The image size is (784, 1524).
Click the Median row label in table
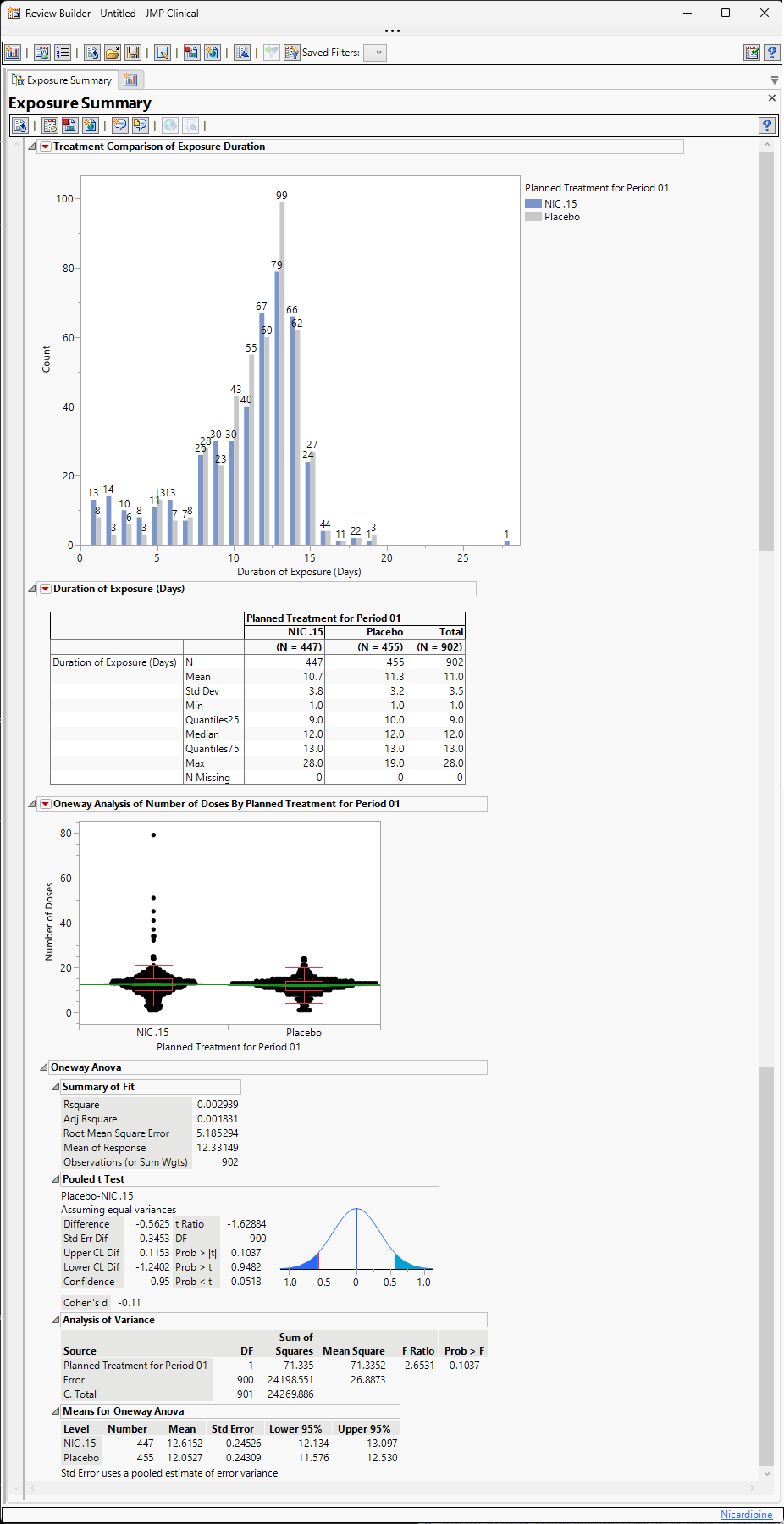click(x=202, y=734)
